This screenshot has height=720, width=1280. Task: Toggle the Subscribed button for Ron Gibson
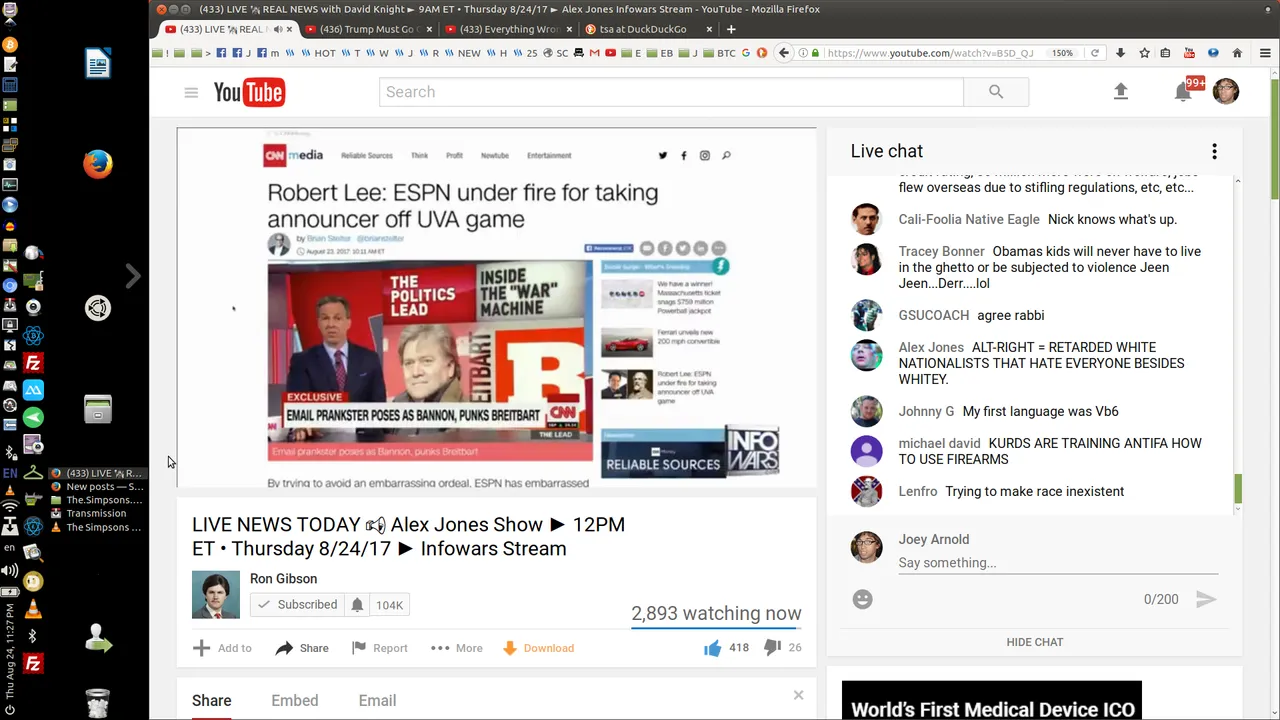pos(297,605)
